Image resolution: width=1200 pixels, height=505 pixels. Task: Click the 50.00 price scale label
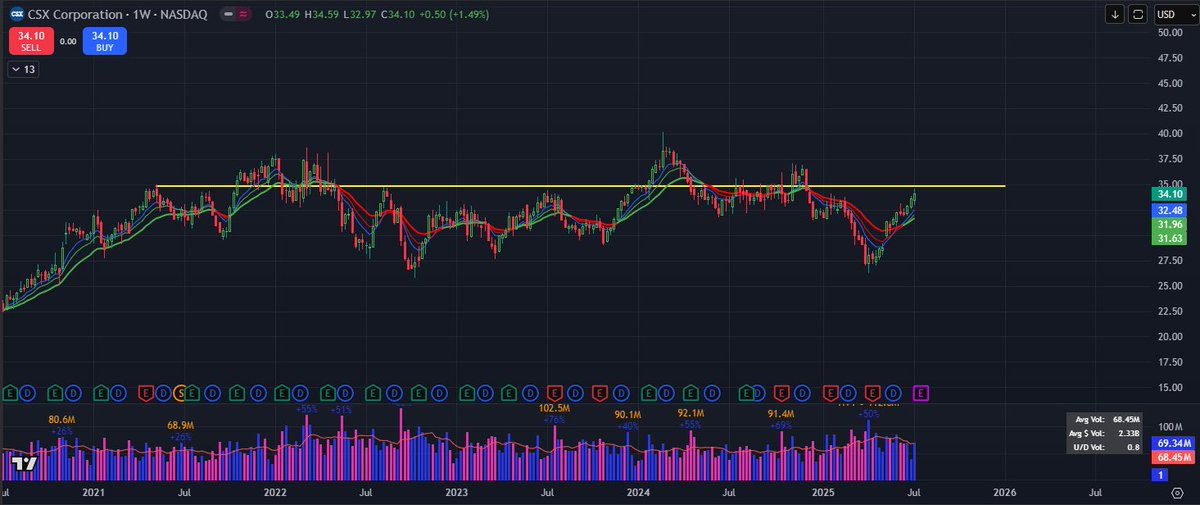click(1168, 32)
